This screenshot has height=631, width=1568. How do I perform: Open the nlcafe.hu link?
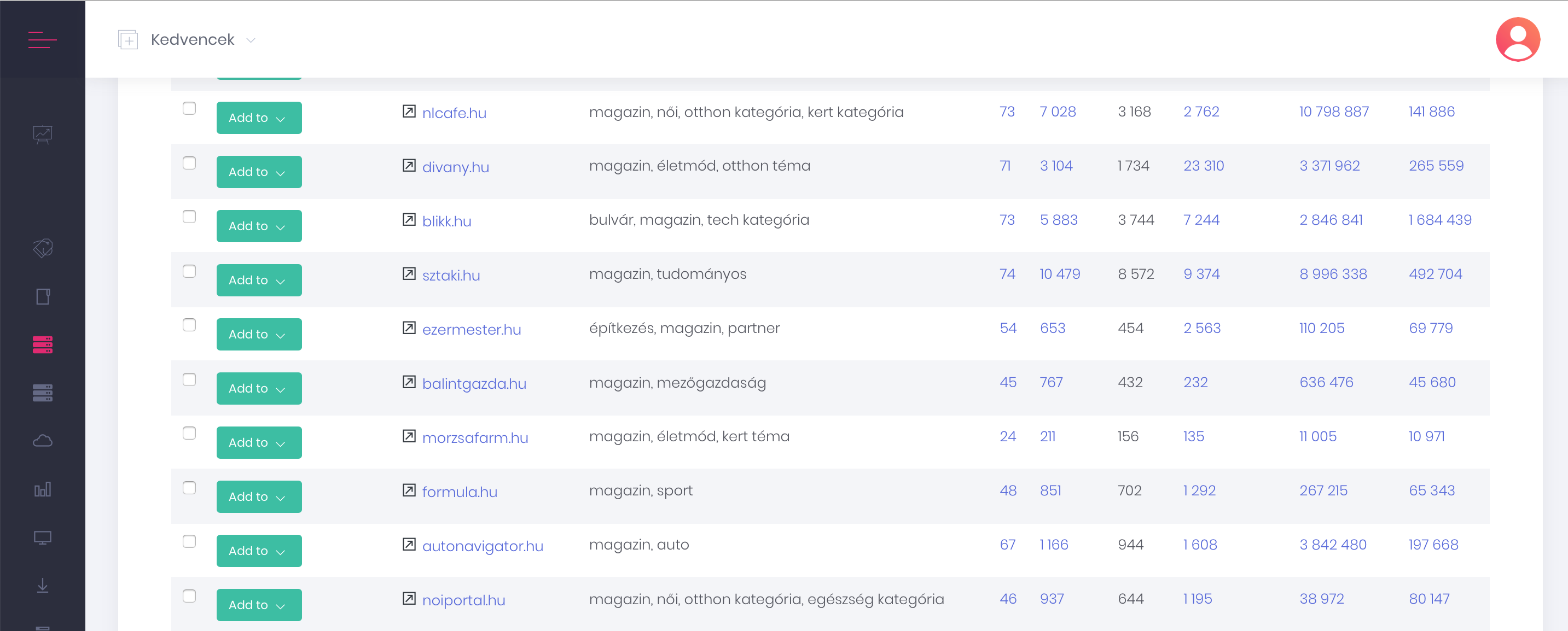[454, 113]
